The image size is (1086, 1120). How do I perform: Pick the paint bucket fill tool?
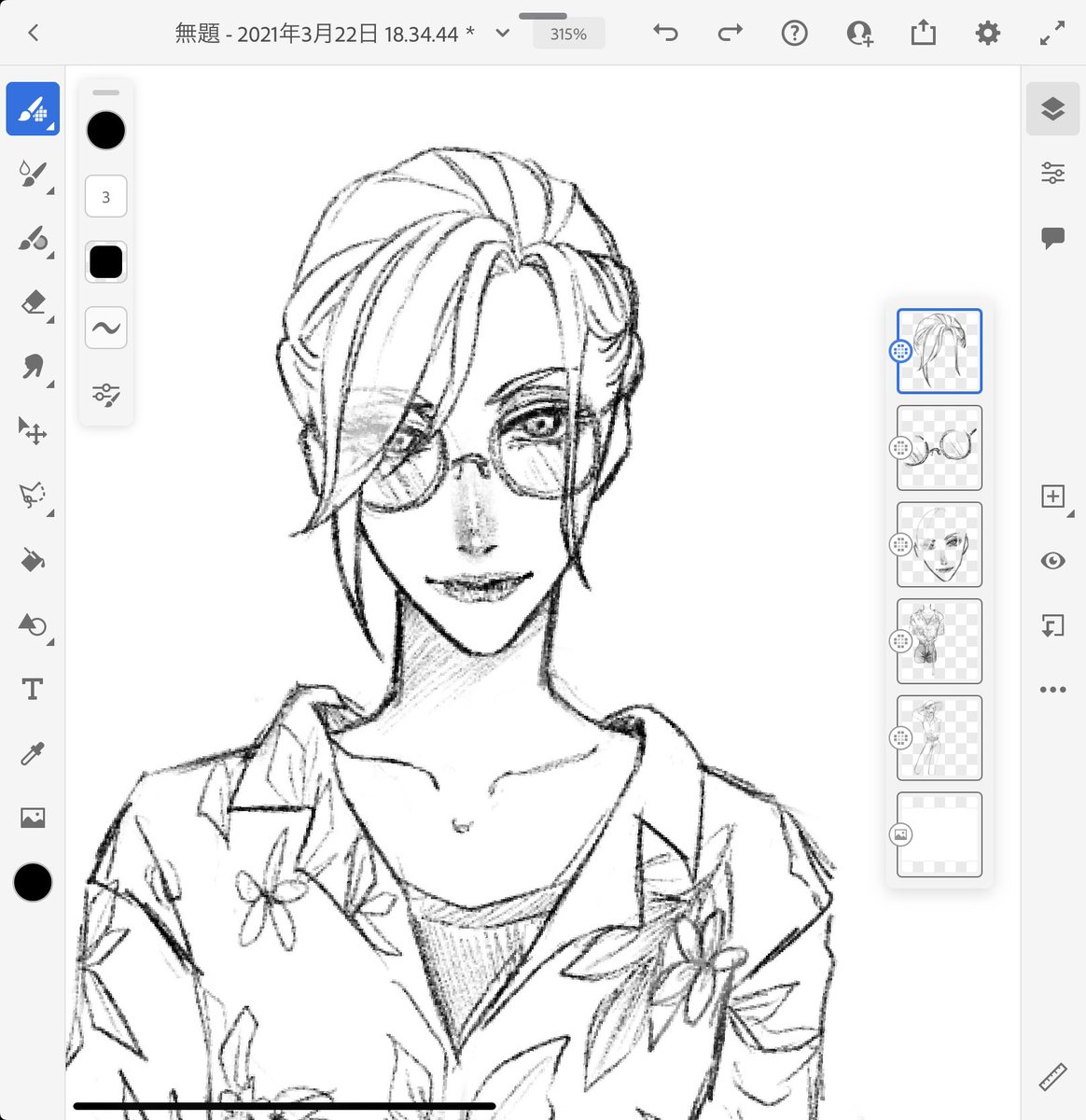click(33, 560)
